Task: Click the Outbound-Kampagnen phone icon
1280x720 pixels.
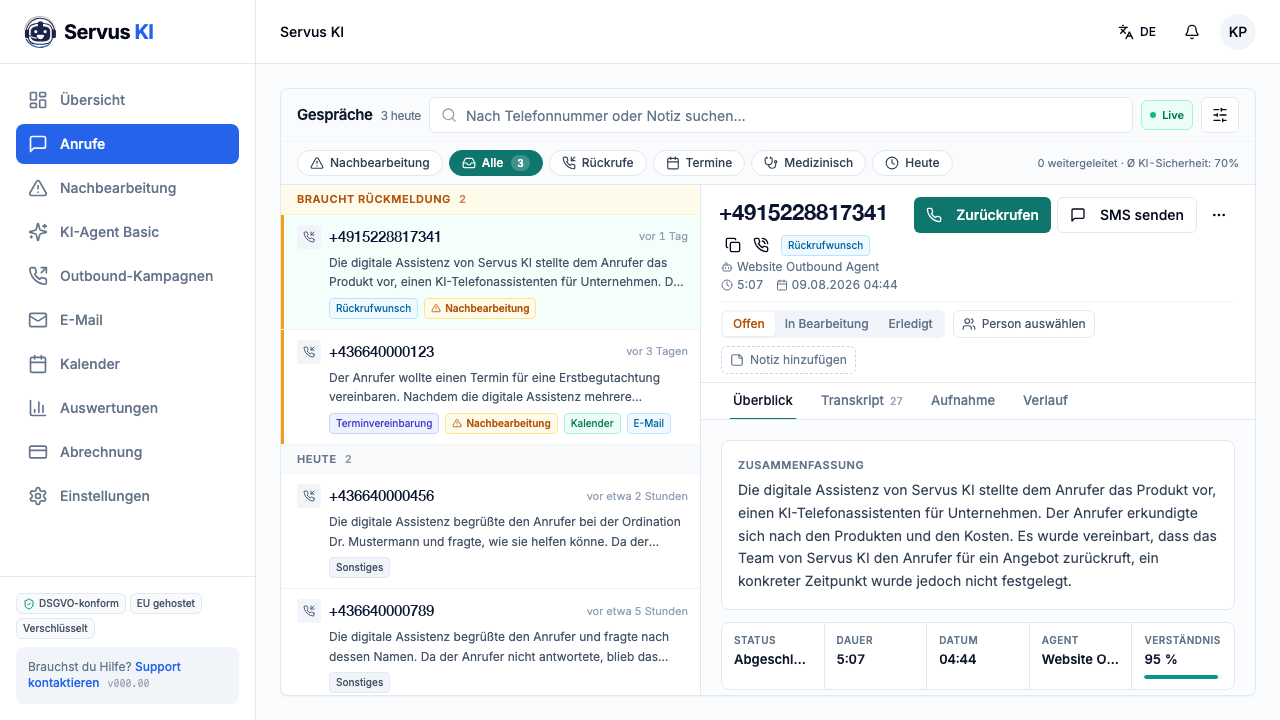Action: point(38,276)
